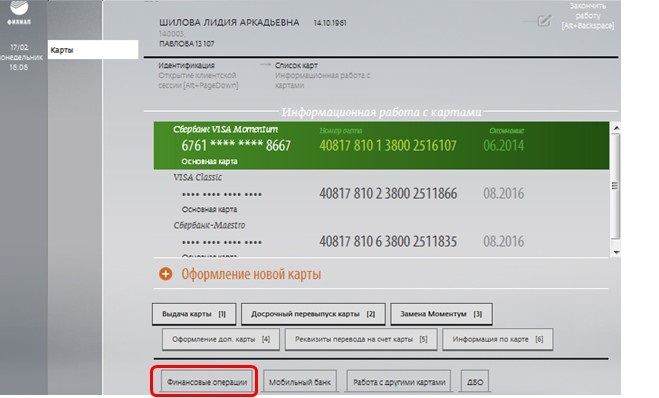Open Работа с другими картами

tap(398, 382)
